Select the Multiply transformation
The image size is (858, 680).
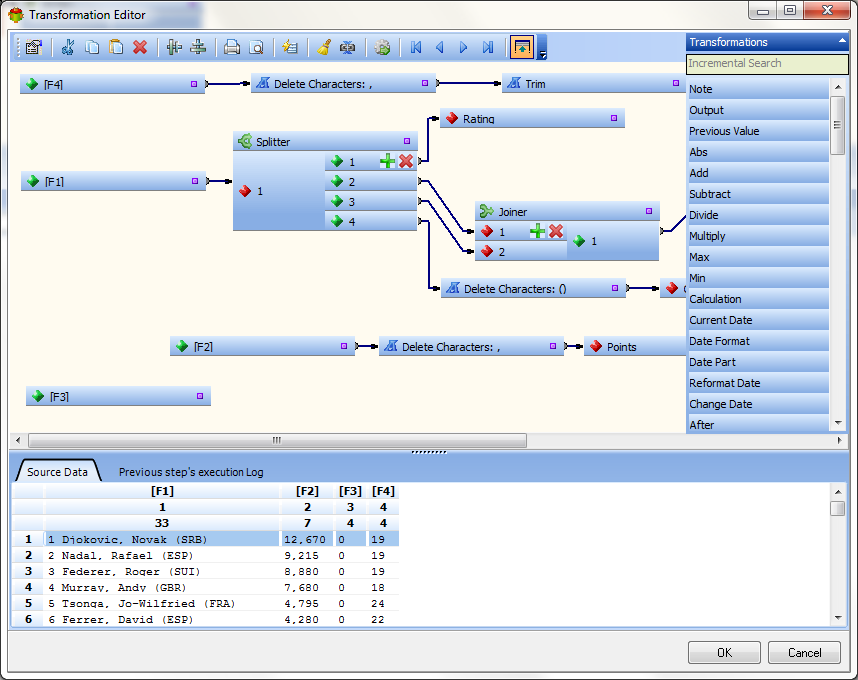(x=758, y=236)
